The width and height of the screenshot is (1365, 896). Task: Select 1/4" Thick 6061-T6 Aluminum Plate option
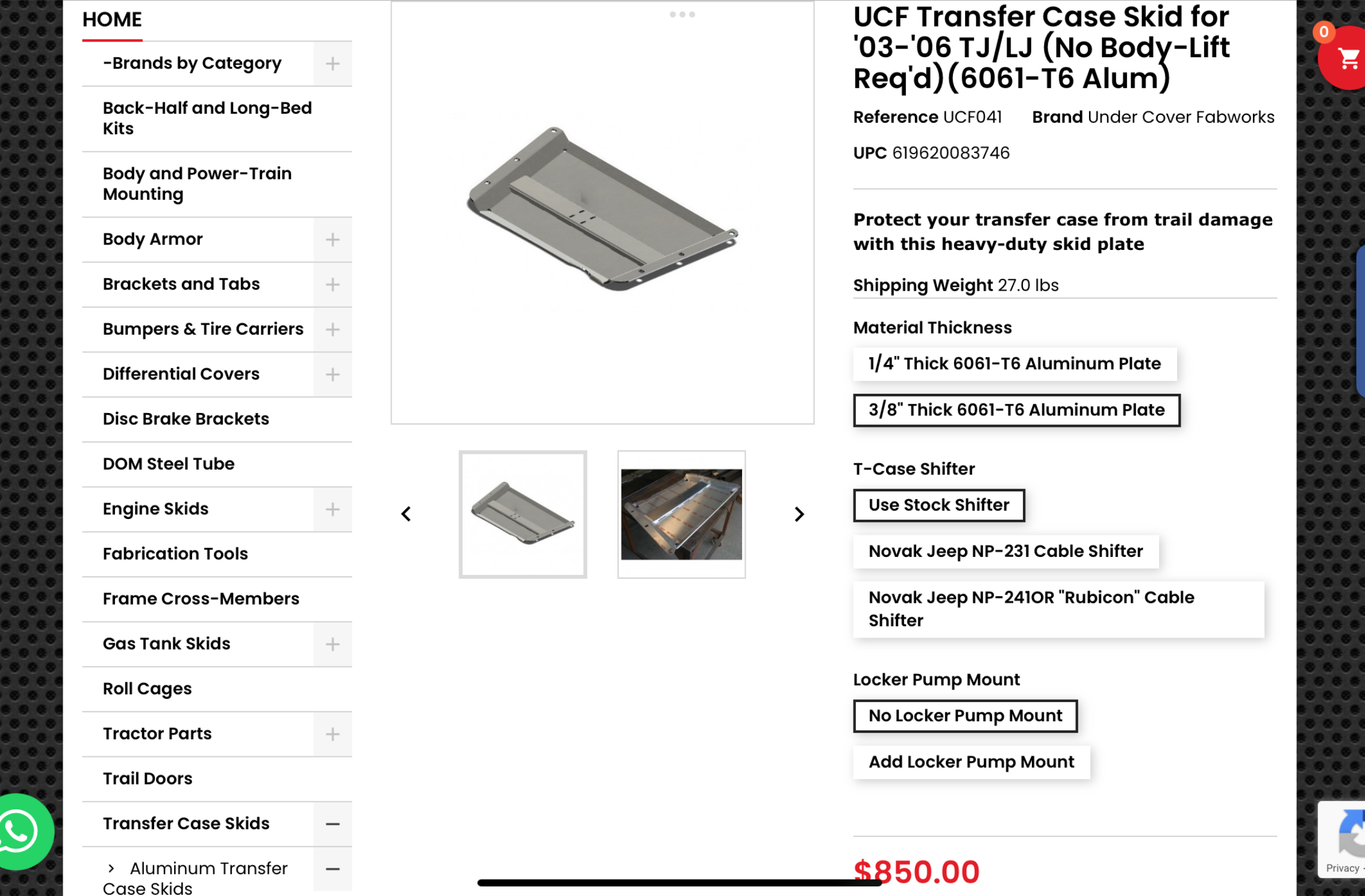click(x=1014, y=364)
